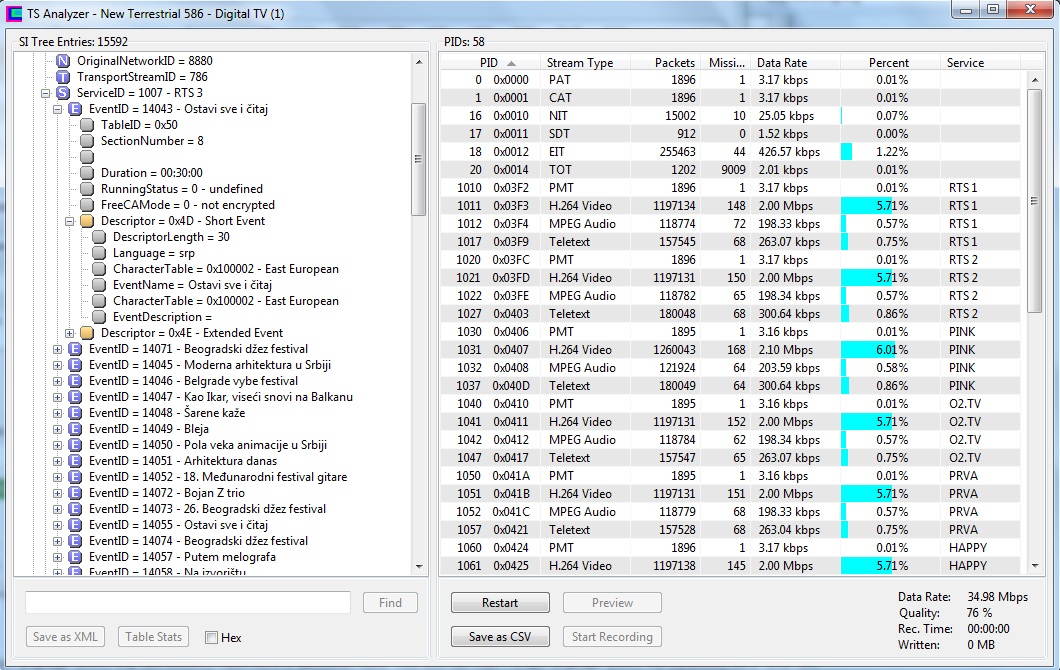Click the percent bar of PID 1011 RTS 1 video
1060x670 pixels.
[x=867, y=206]
